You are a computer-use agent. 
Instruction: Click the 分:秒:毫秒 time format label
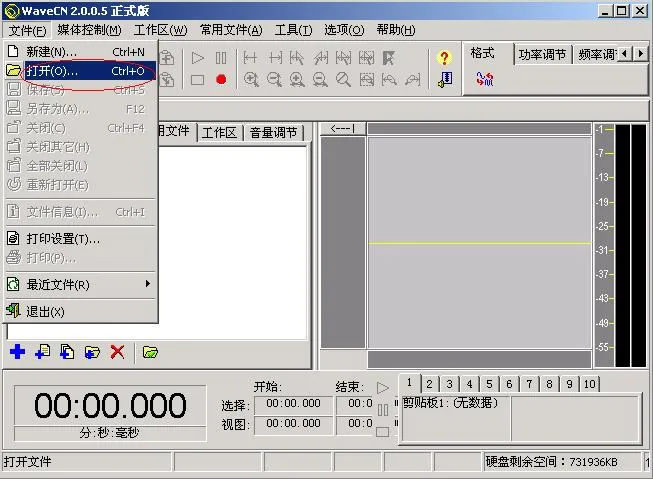(110, 433)
